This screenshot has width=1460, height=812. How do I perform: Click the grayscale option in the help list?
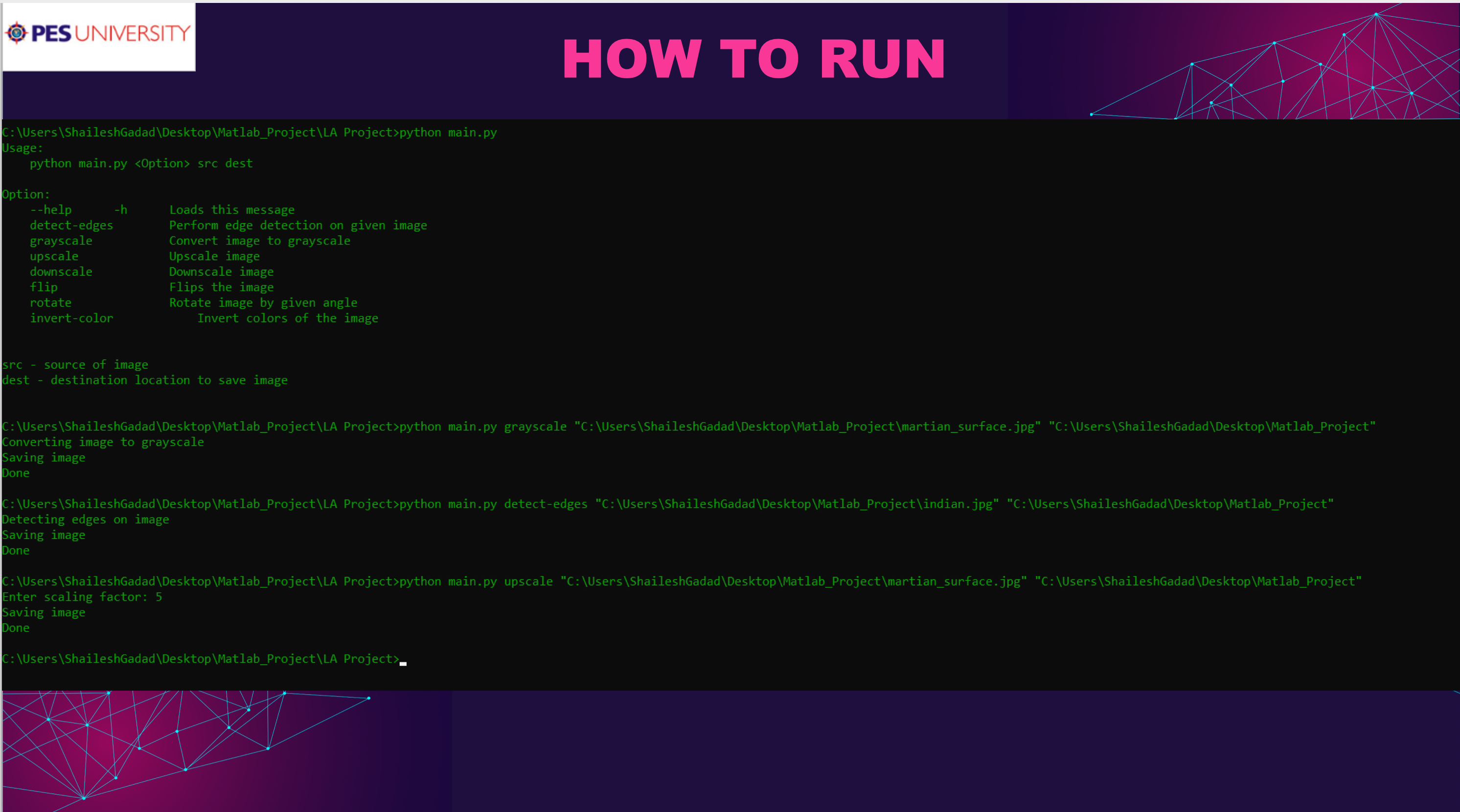coord(61,240)
